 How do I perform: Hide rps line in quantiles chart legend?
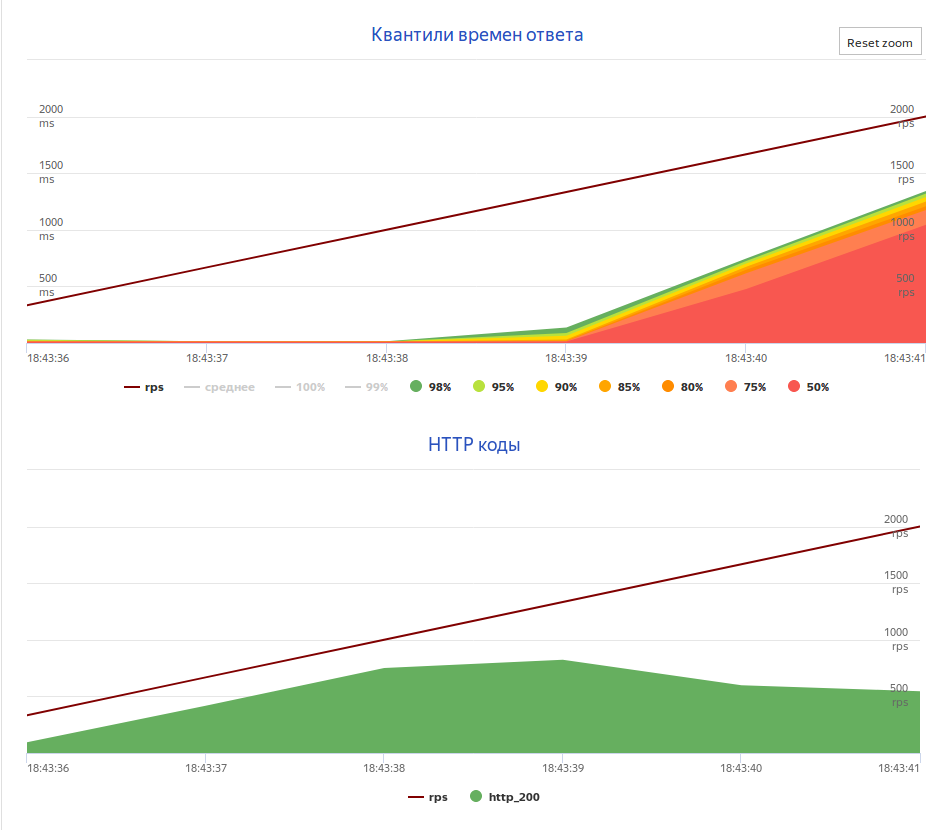(x=143, y=387)
